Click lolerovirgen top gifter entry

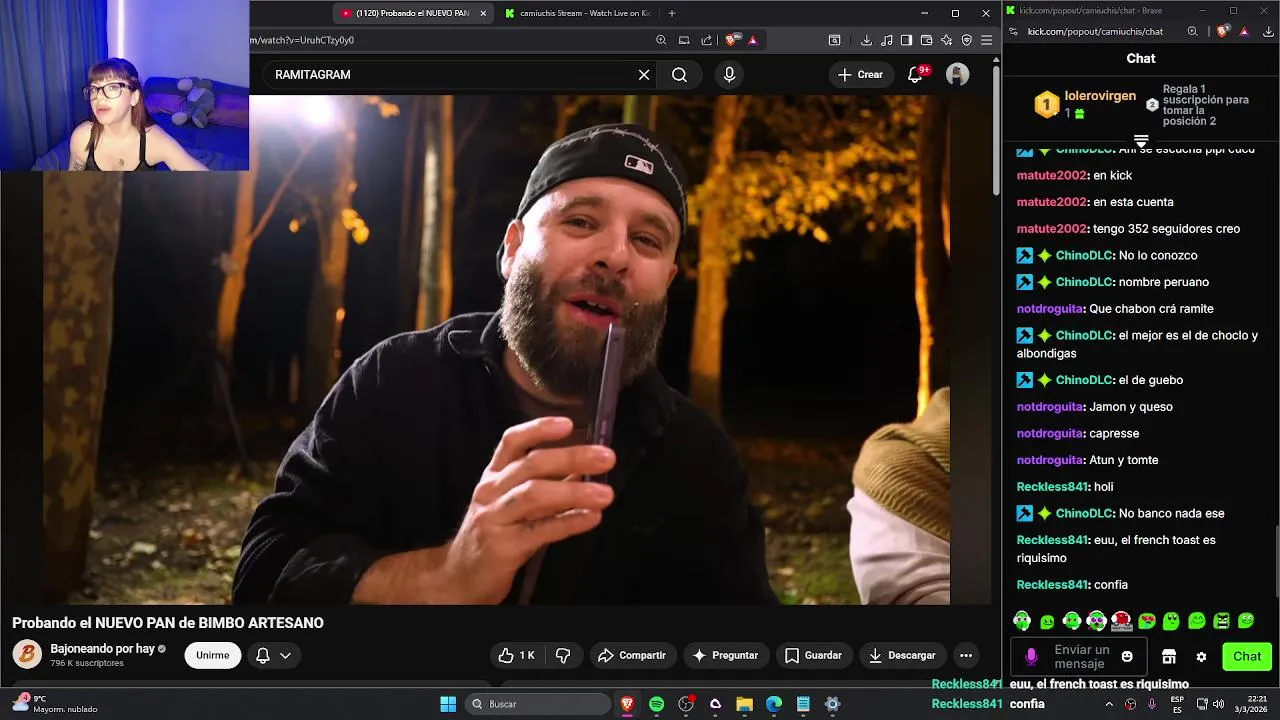[x=1087, y=104]
